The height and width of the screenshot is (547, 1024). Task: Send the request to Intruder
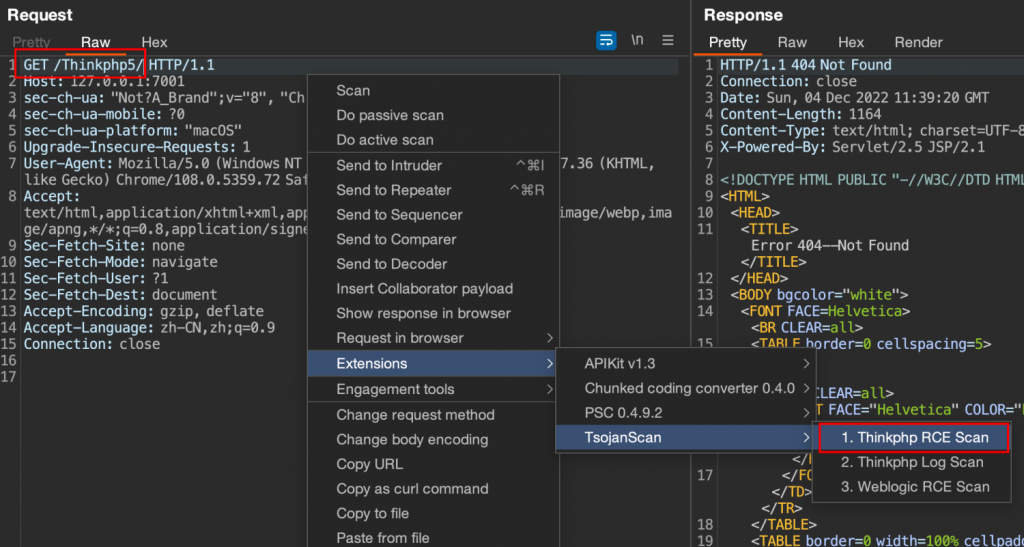(389, 165)
